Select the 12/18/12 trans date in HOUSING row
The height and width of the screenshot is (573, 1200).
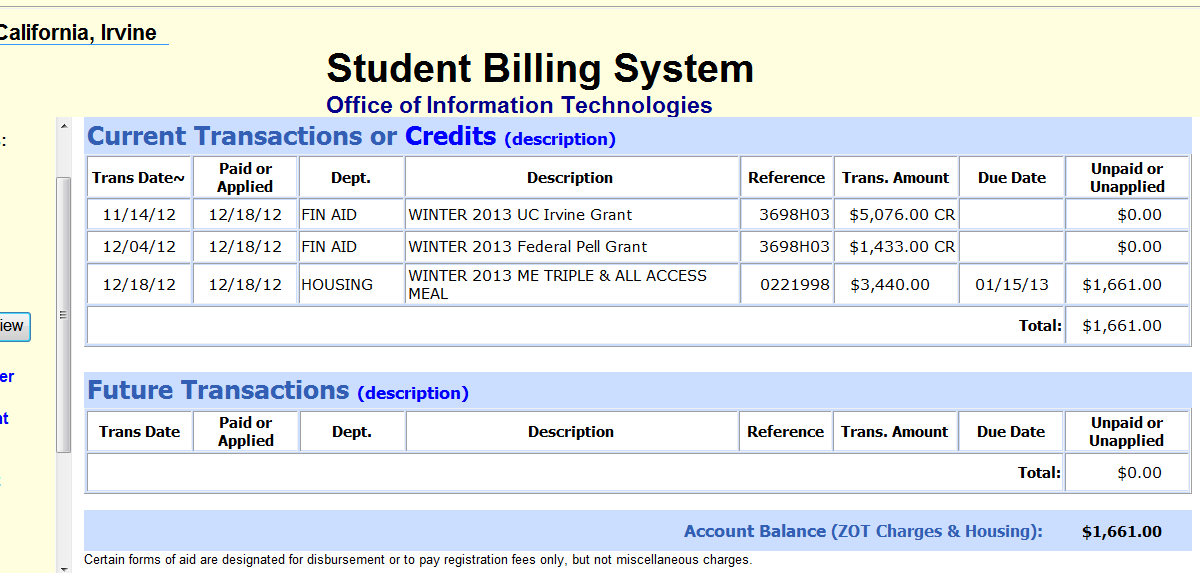click(139, 285)
